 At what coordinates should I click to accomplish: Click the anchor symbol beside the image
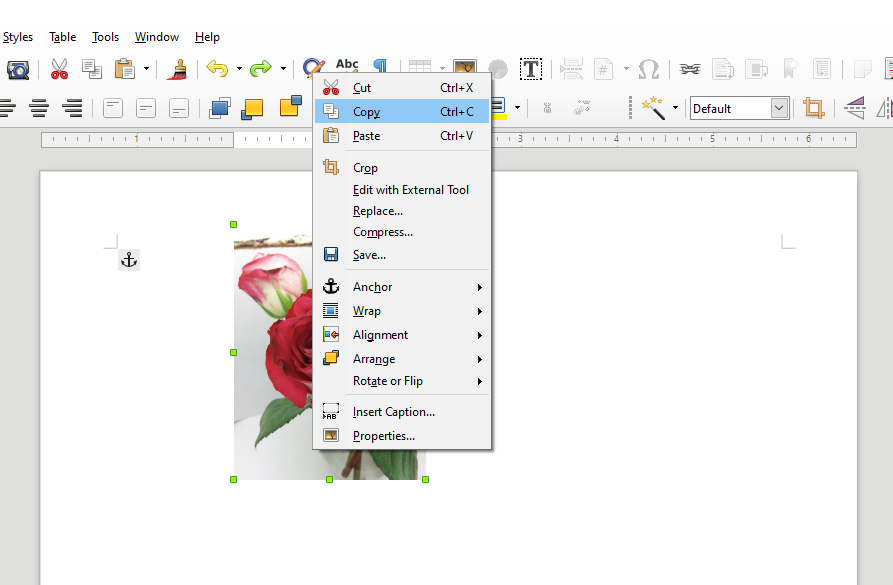click(x=128, y=259)
